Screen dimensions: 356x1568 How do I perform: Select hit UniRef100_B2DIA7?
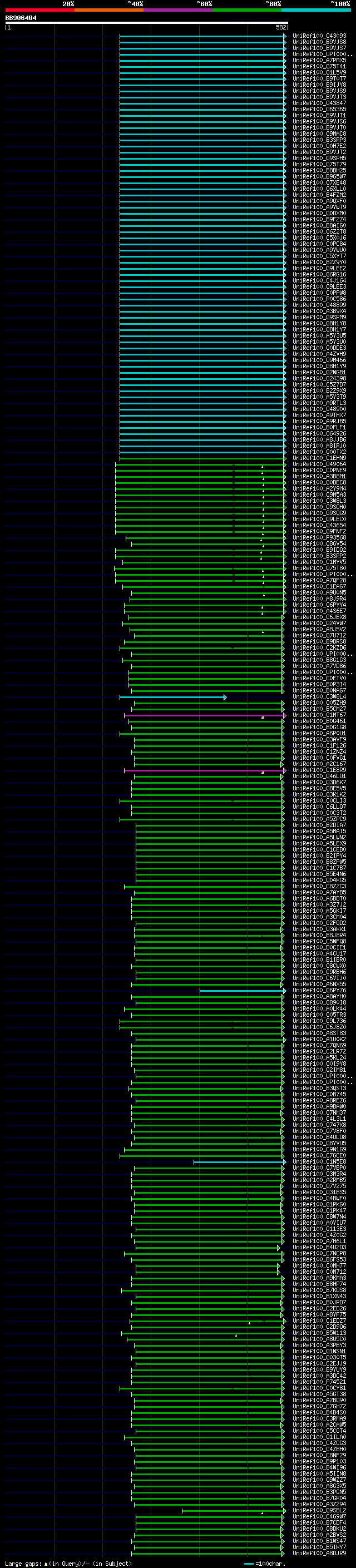coord(319,825)
